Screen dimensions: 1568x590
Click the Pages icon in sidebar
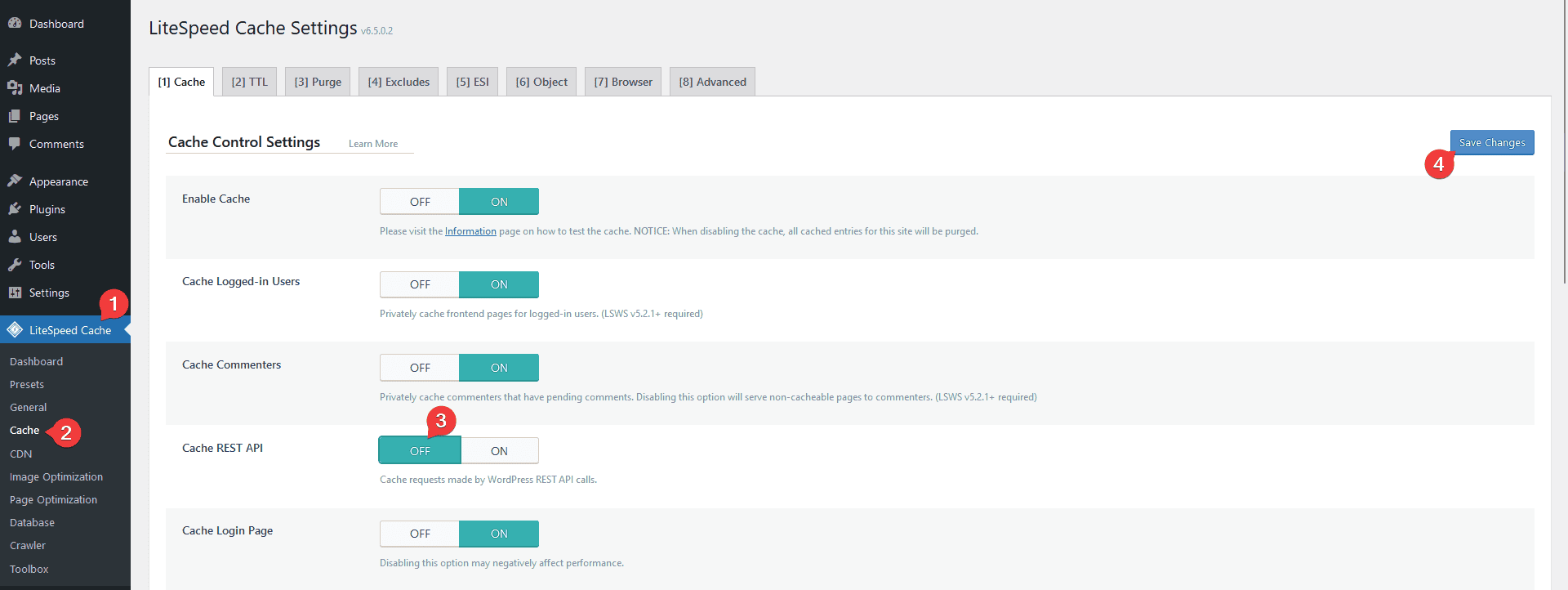15,116
